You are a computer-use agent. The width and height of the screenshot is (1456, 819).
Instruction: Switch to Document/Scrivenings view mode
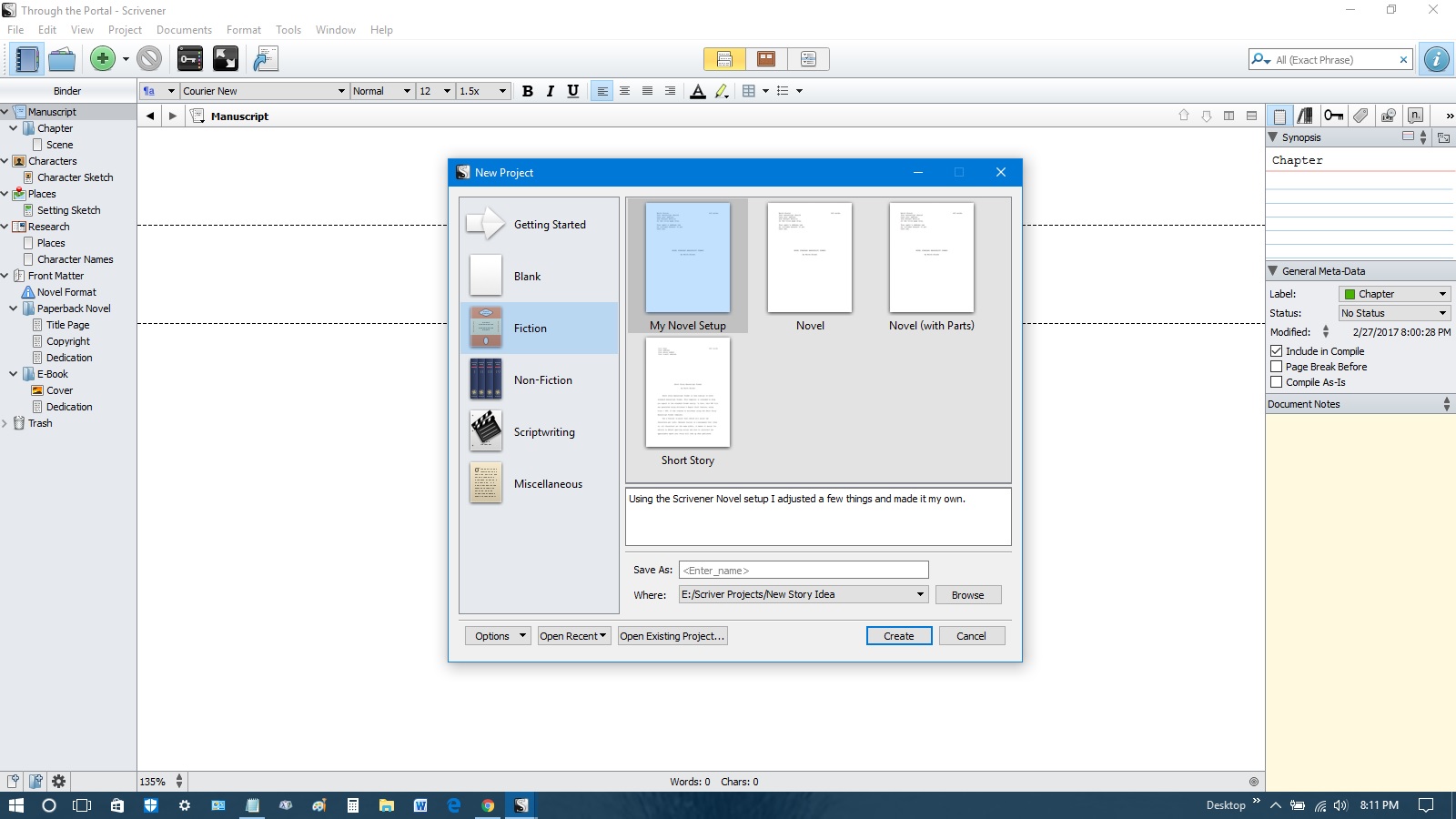pyautogui.click(x=724, y=59)
